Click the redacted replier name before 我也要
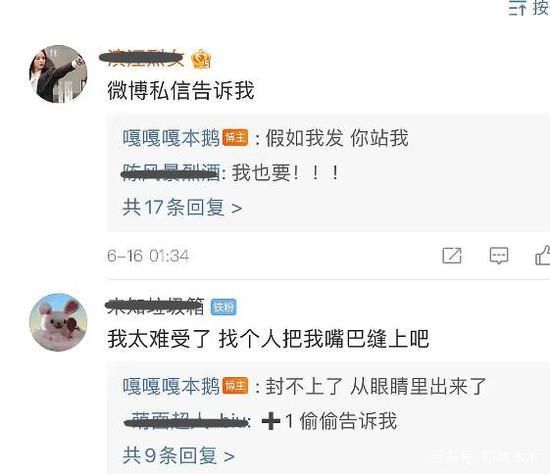This screenshot has width=550, height=474. click(x=171, y=172)
